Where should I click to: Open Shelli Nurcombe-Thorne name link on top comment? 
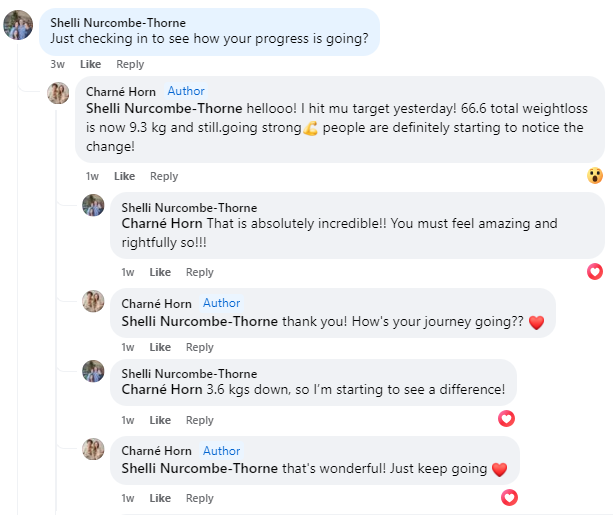tap(118, 22)
